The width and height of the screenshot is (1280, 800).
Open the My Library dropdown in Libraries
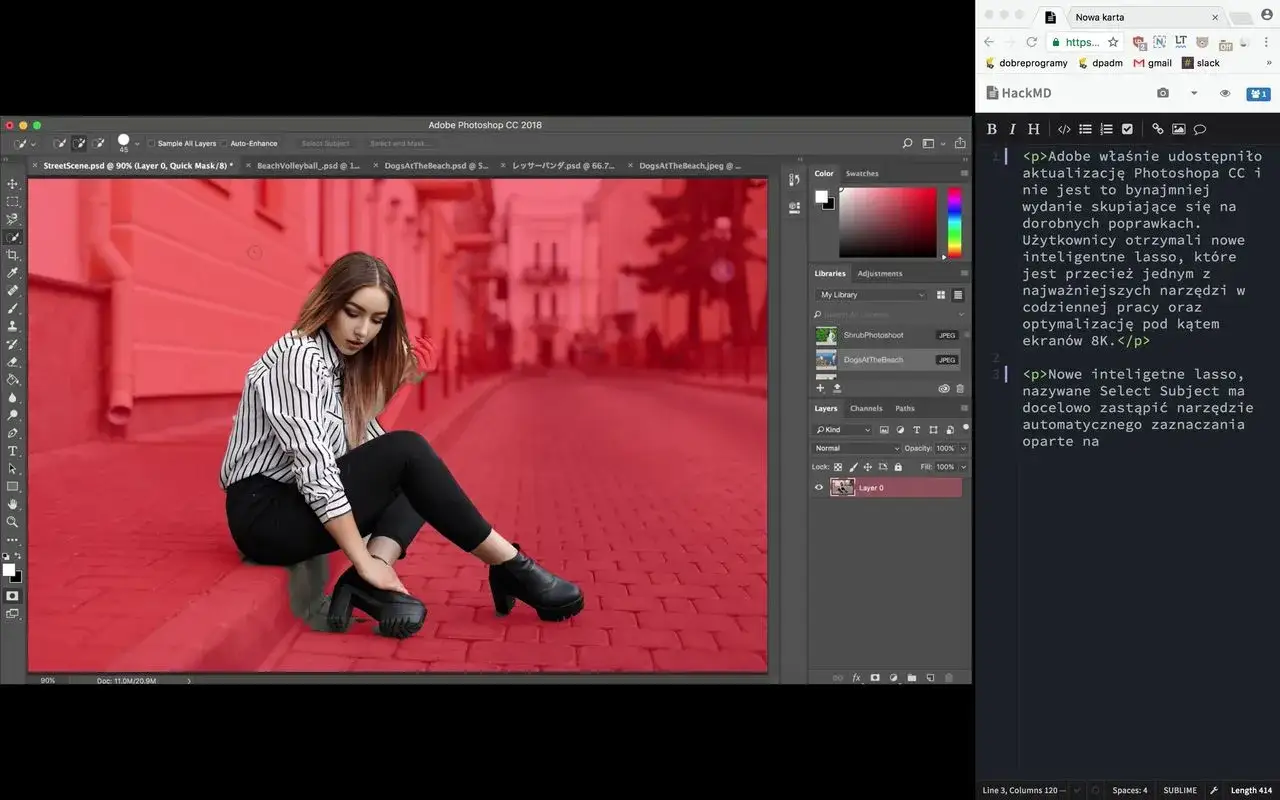(x=870, y=295)
